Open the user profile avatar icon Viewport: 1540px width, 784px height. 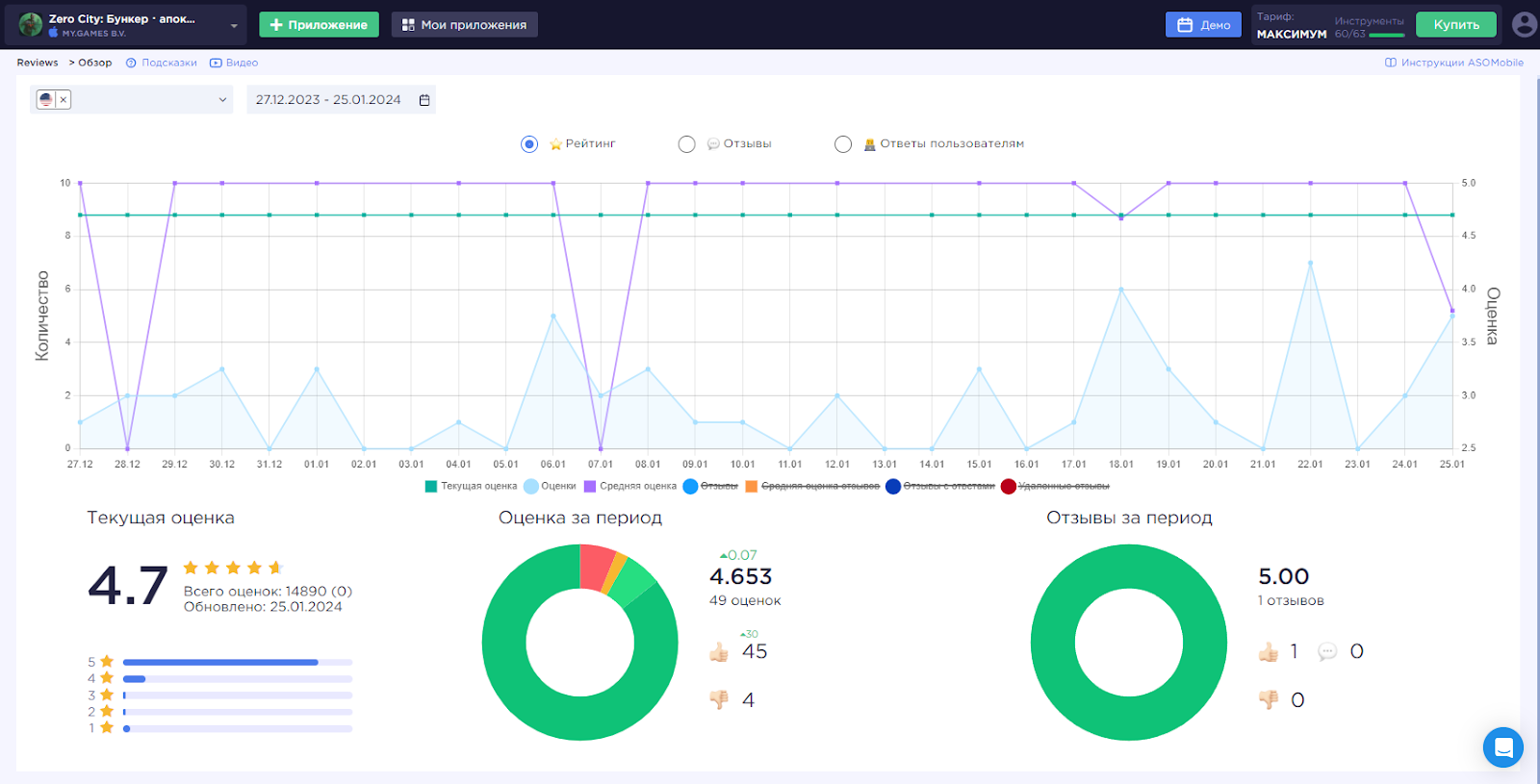pyautogui.click(x=1525, y=25)
